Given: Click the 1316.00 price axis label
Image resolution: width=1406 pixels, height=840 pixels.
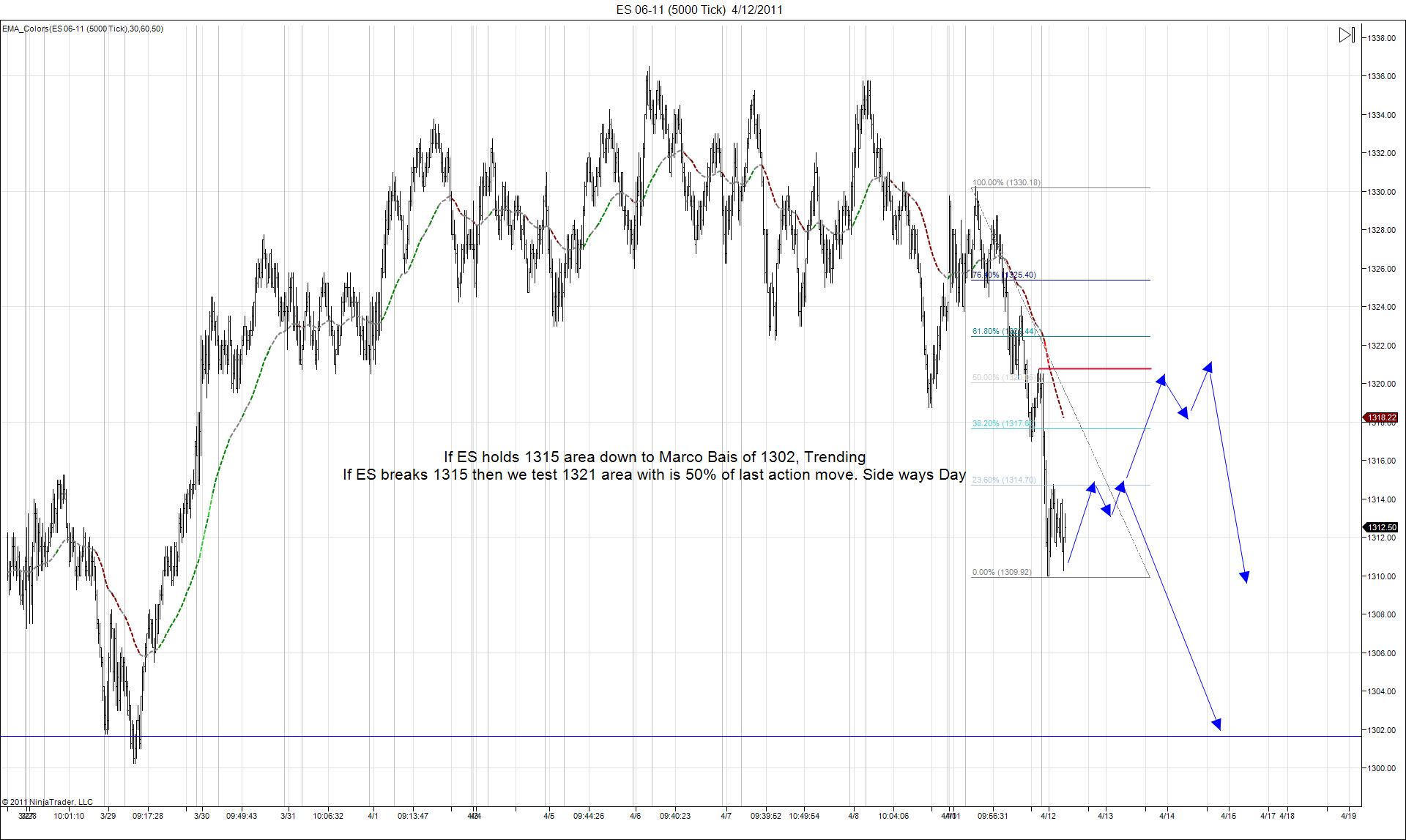Looking at the screenshot, I should [1381, 461].
